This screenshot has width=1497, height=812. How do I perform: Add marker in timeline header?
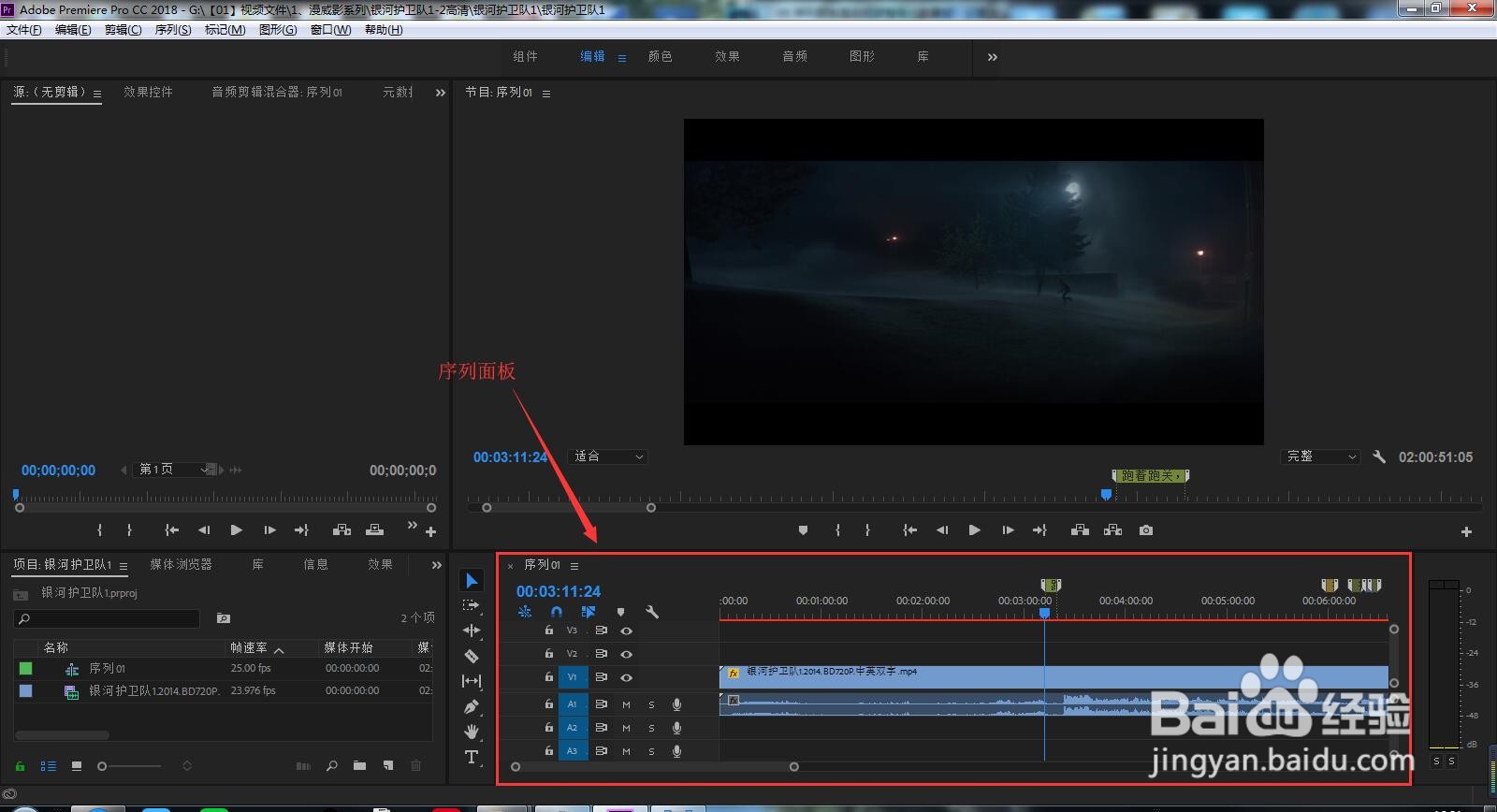tap(620, 612)
